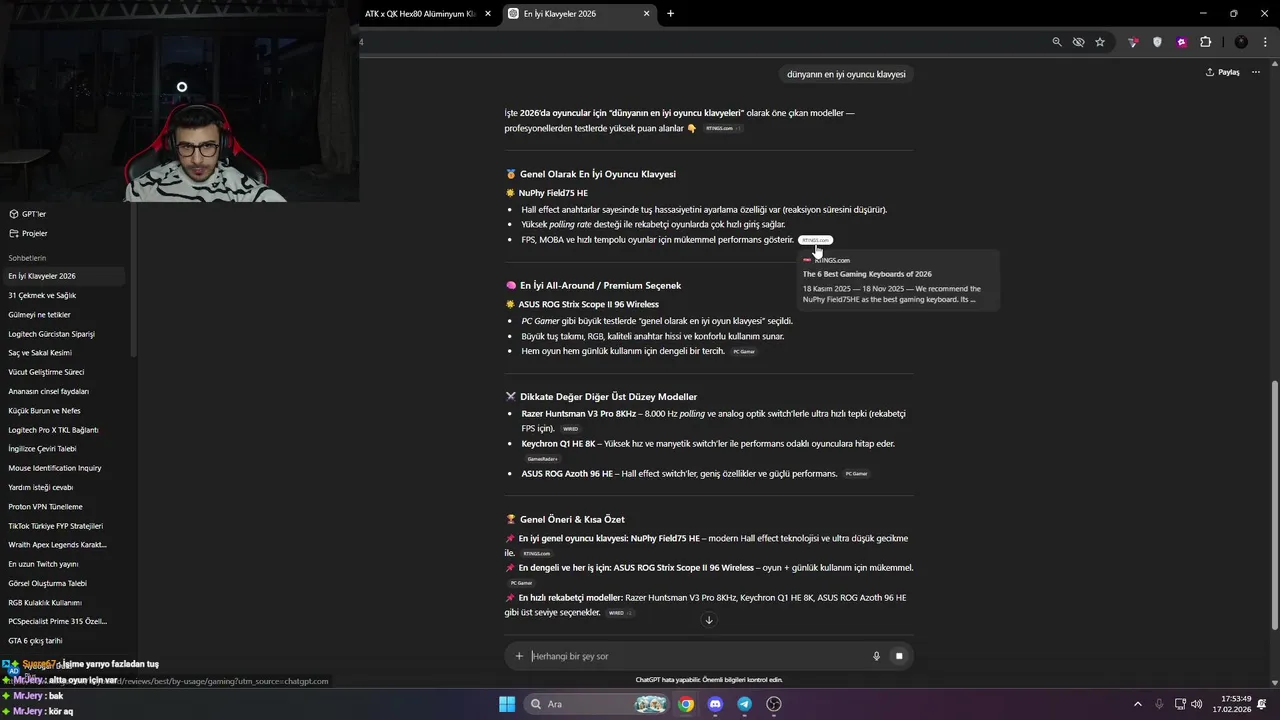The width and height of the screenshot is (1280, 720).
Task: Open the red-badged extension icon in toolbar
Action: pos(1133,42)
